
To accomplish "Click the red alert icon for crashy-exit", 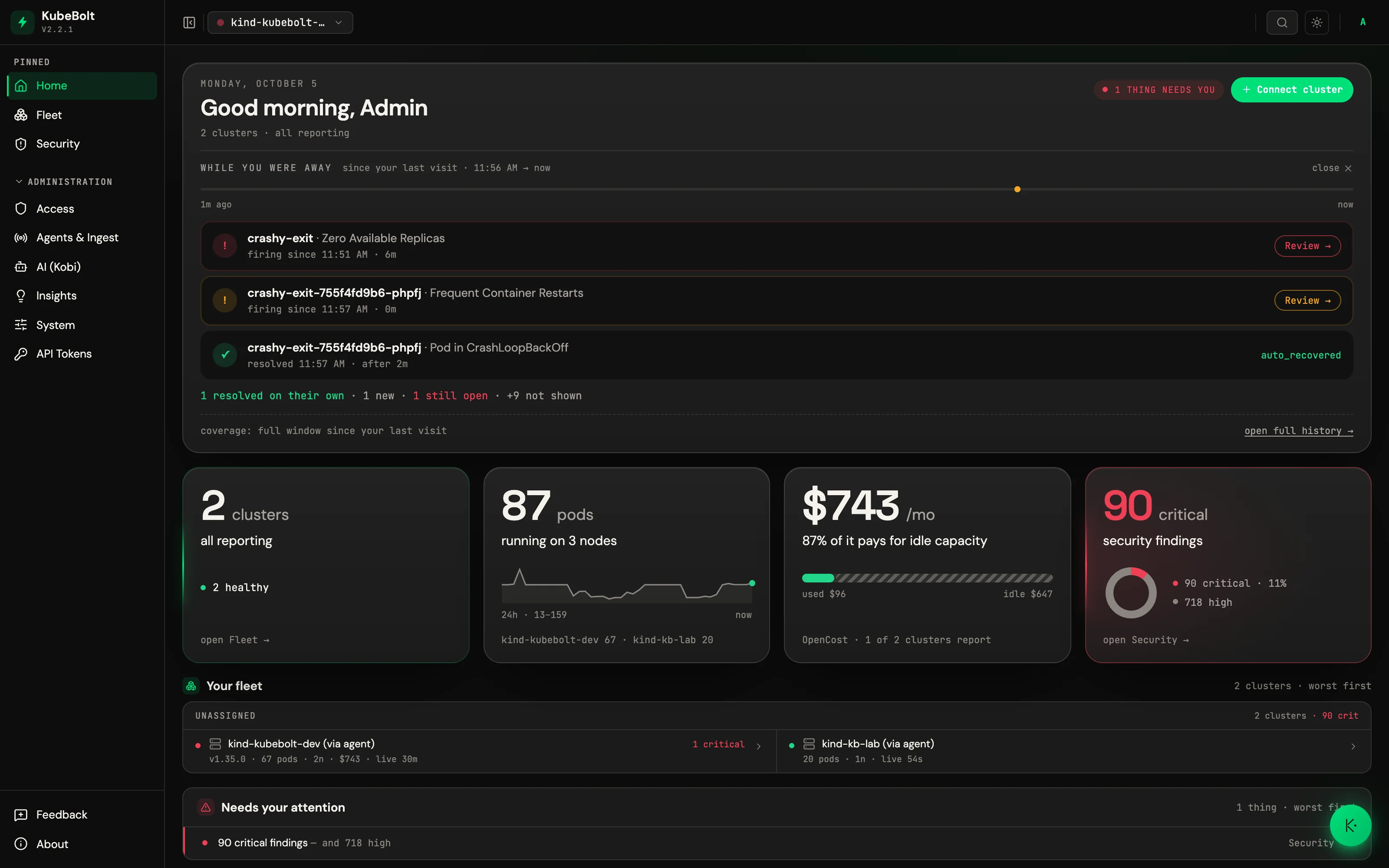I will click(x=224, y=246).
